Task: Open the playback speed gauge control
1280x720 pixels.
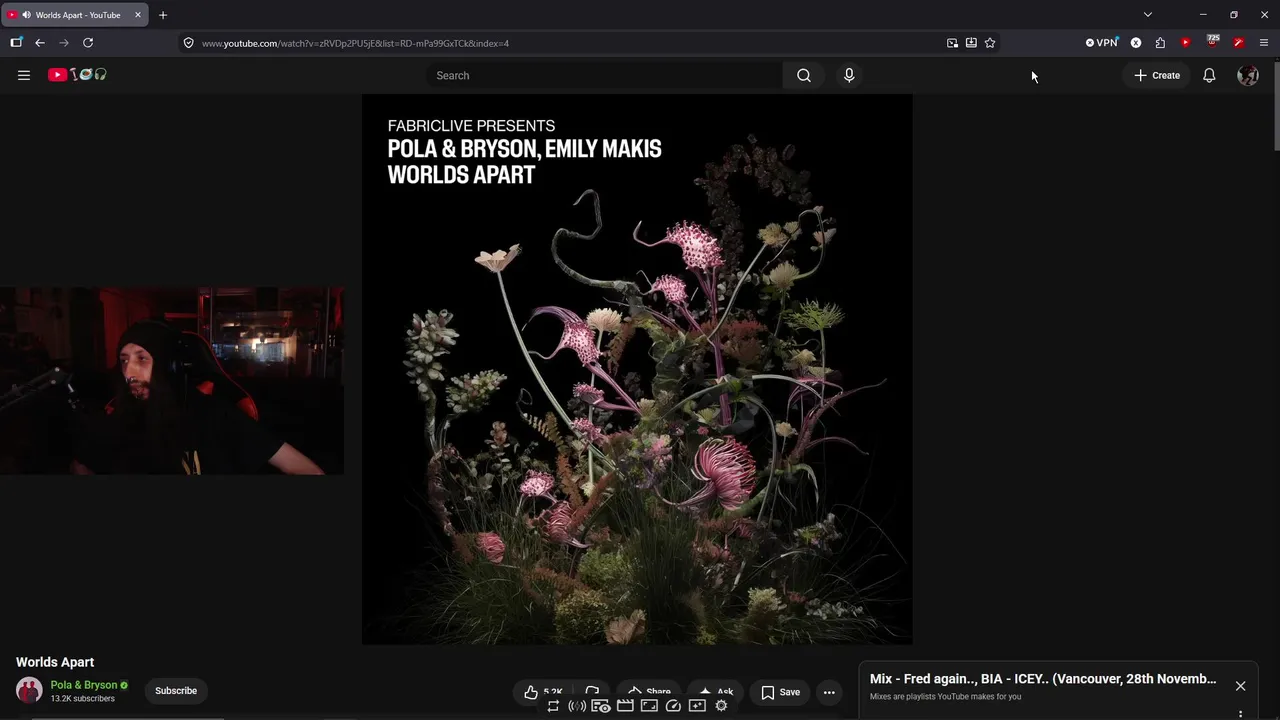Action: (673, 706)
